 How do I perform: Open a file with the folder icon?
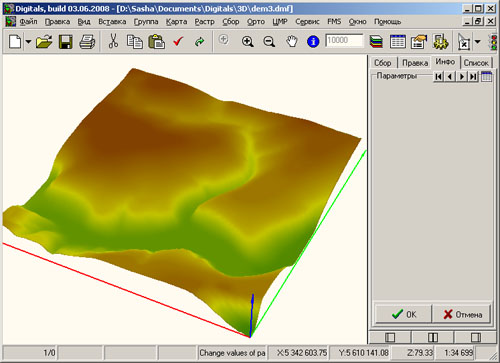coord(44,42)
